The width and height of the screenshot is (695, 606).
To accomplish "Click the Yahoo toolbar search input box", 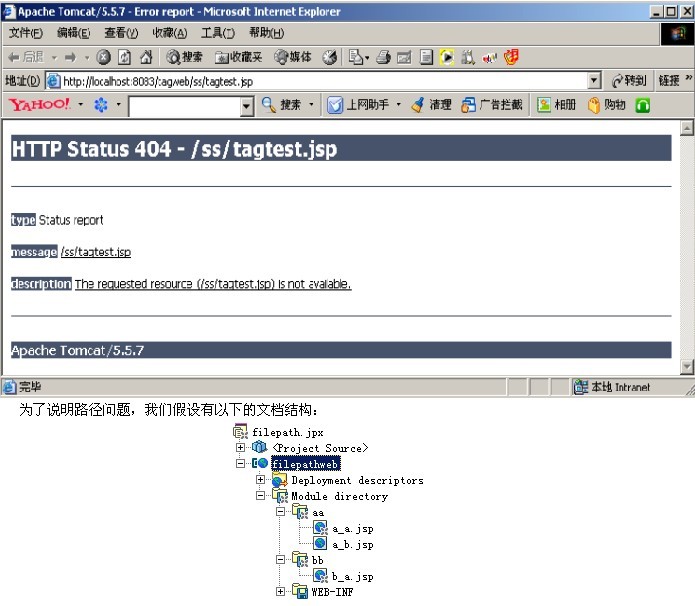I will click(185, 106).
